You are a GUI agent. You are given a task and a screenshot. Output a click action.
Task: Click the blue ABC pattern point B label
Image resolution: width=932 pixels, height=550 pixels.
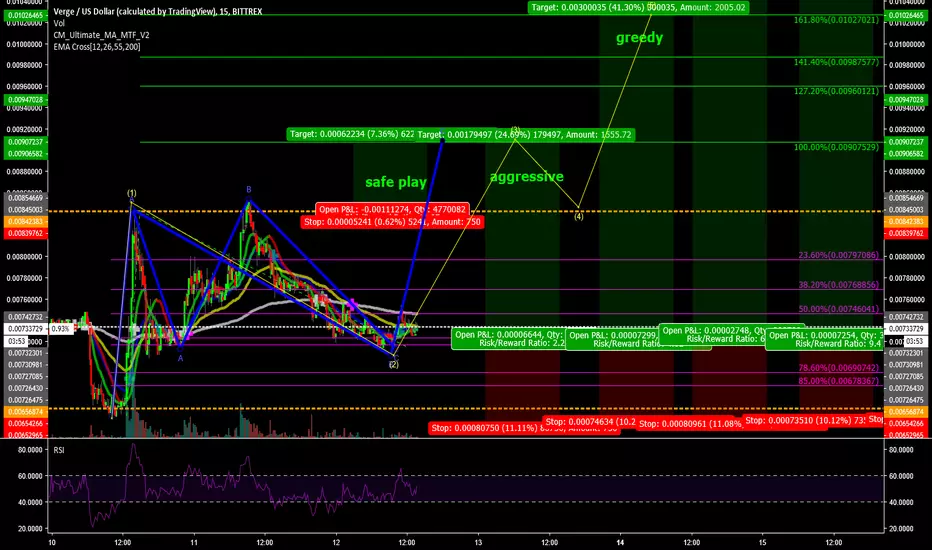coord(249,190)
